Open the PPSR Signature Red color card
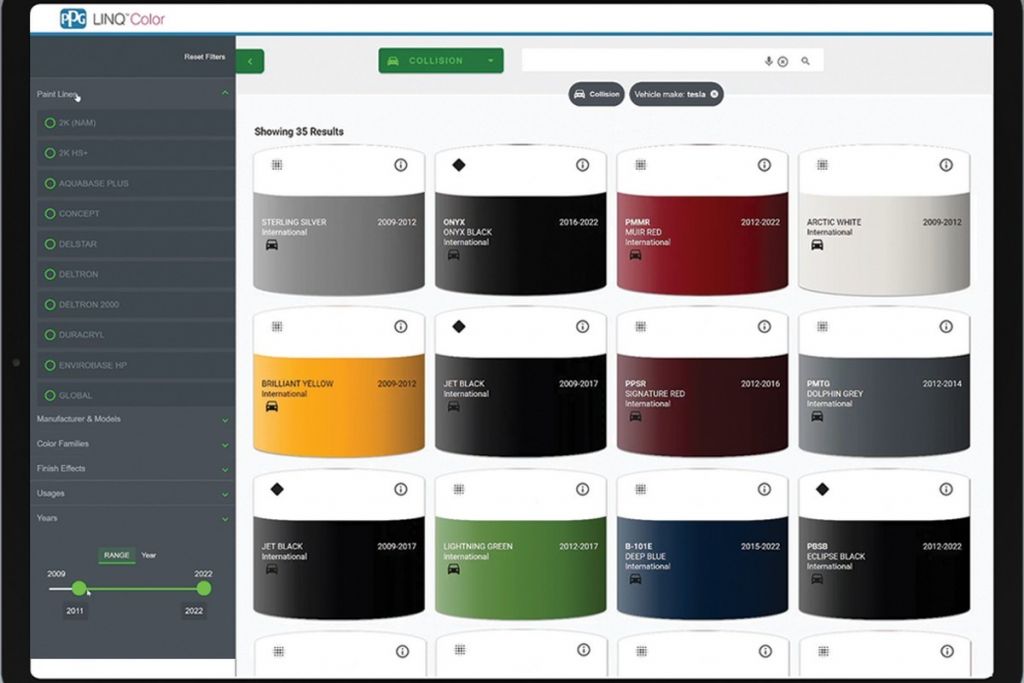Screen dimensions: 1024x683 702,383
